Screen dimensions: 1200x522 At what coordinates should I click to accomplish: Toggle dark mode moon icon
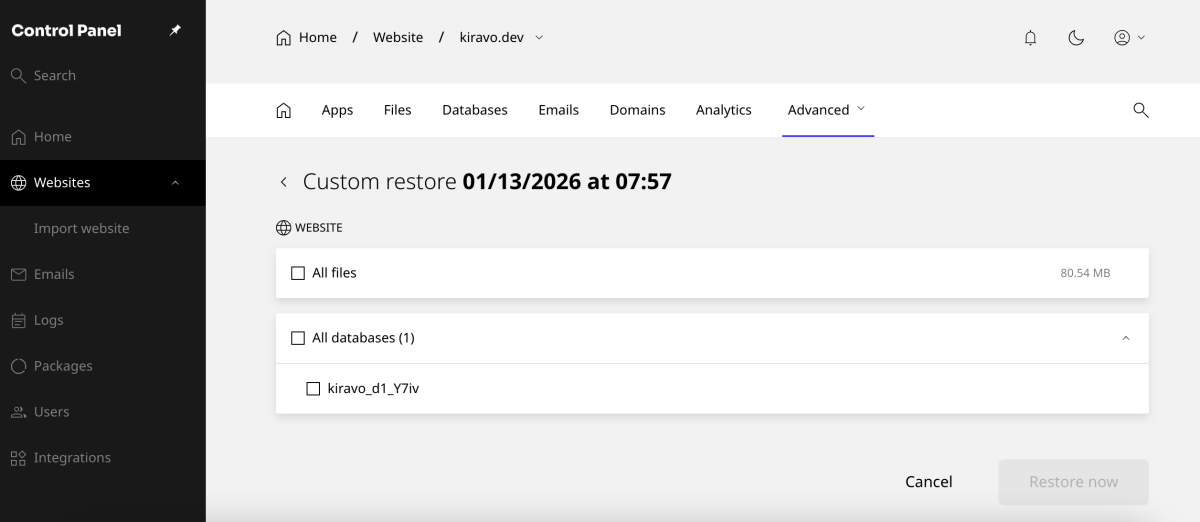pos(1076,38)
